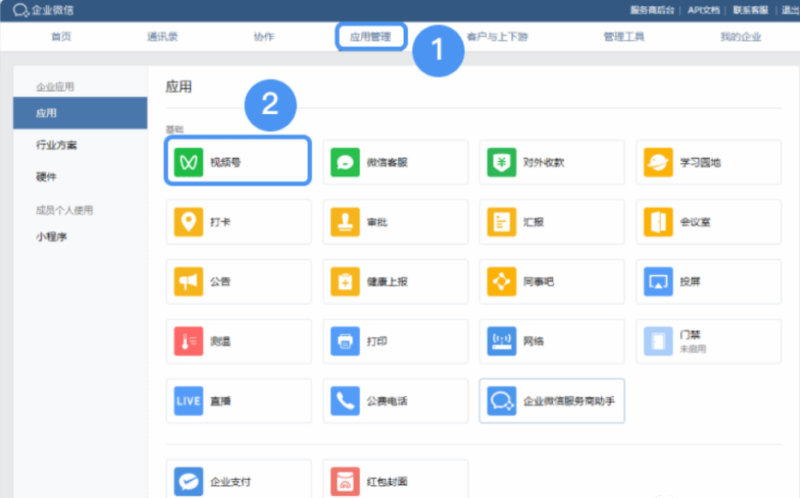The width and height of the screenshot is (800, 498).
Task: Switch to the 协作 tab
Action: click(x=264, y=37)
